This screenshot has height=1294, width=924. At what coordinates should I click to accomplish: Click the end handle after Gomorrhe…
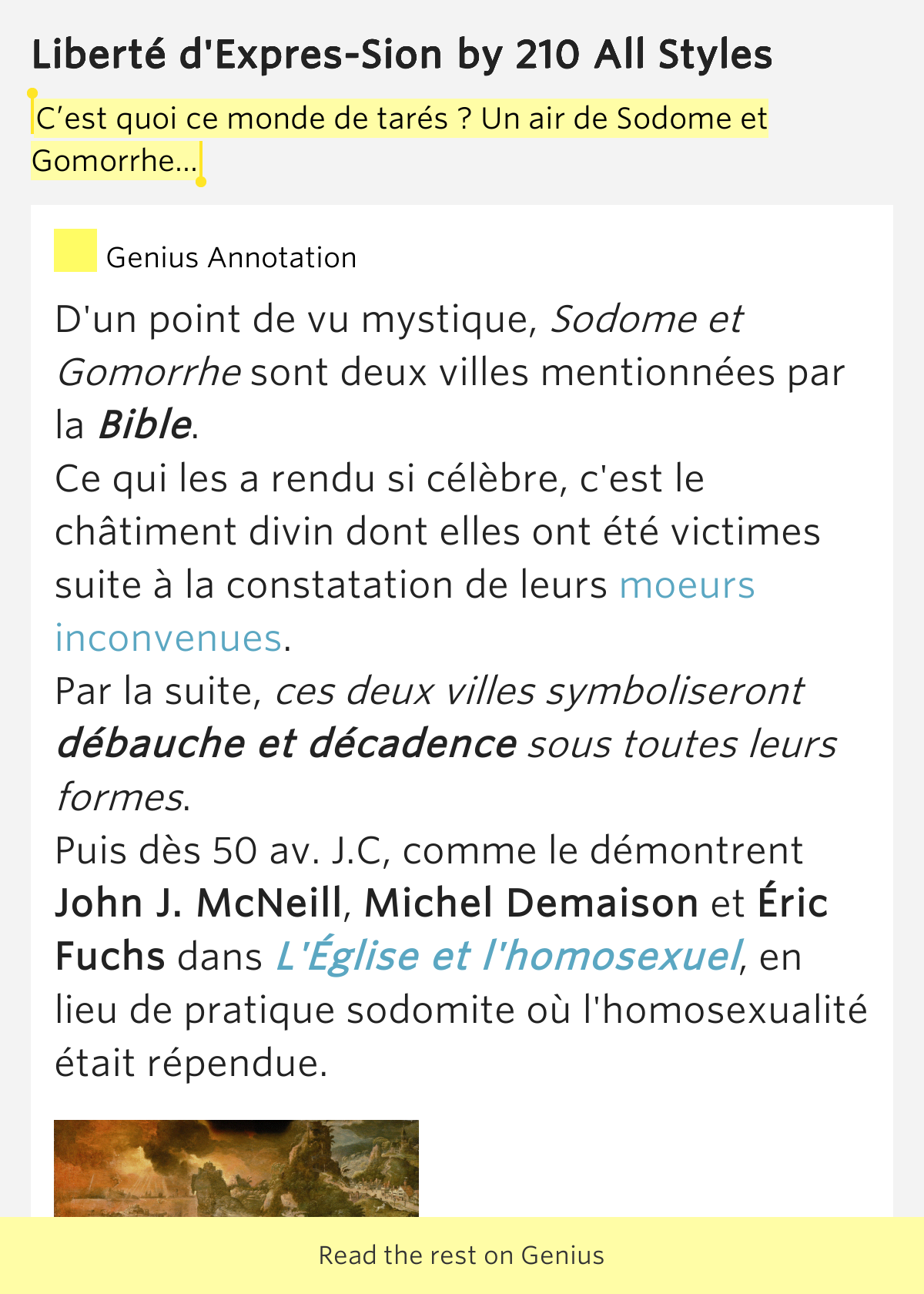coord(201,181)
